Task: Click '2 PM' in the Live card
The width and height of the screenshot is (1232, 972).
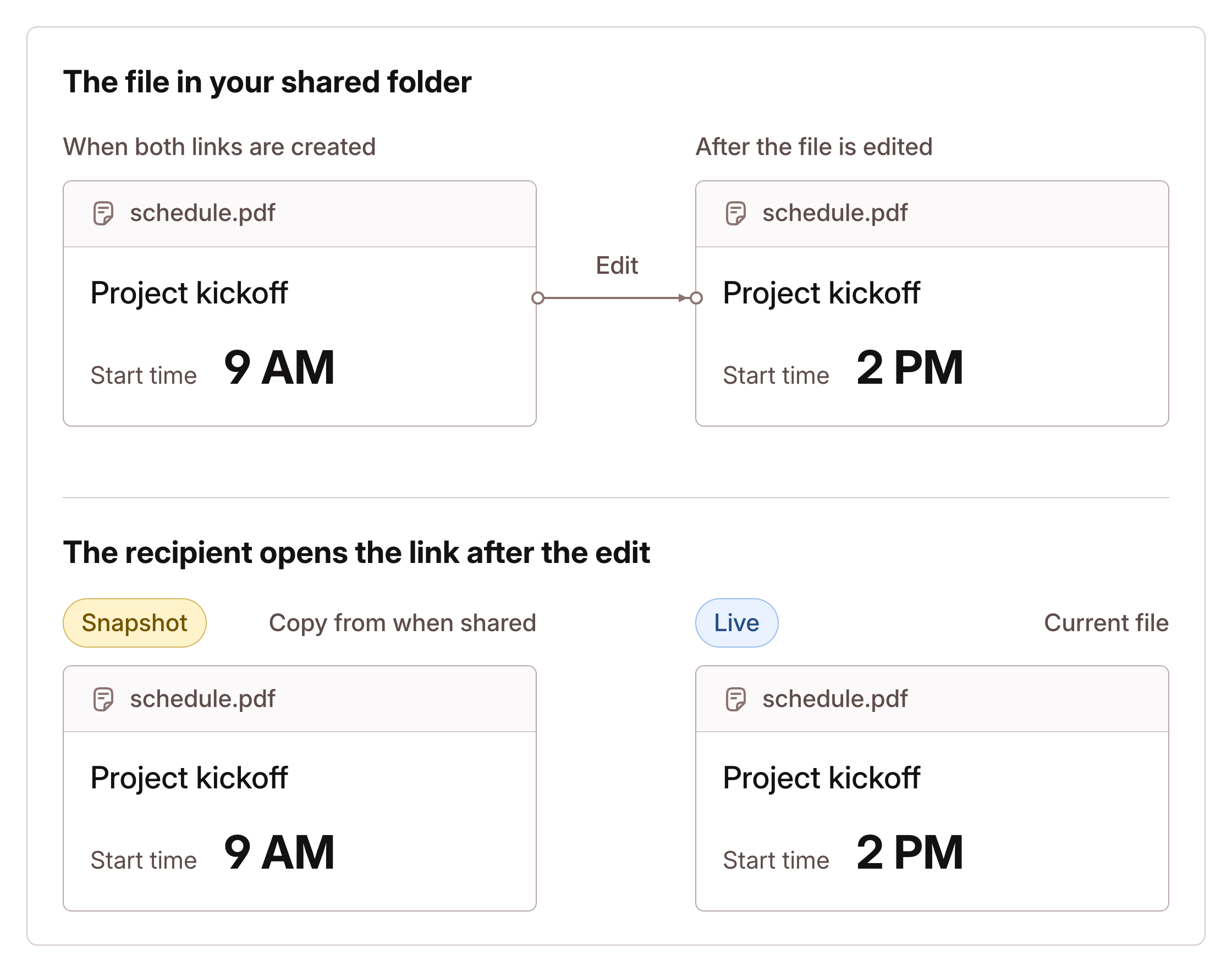Action: (x=909, y=853)
